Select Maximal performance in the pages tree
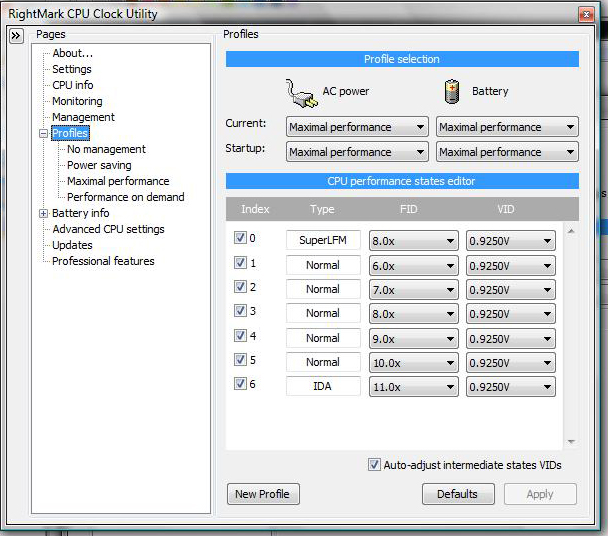Viewport: 608px width, 536px height. coord(118,181)
